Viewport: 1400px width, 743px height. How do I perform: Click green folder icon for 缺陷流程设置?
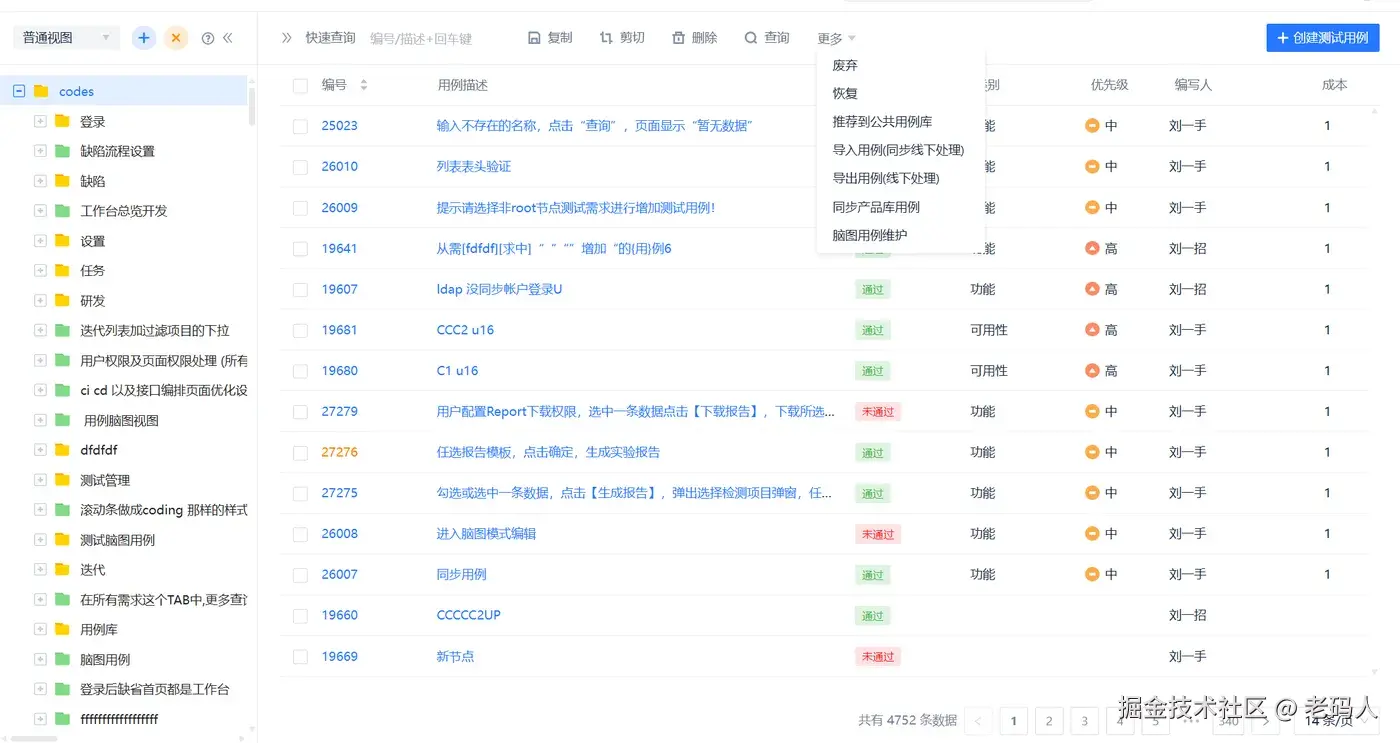[x=62, y=151]
